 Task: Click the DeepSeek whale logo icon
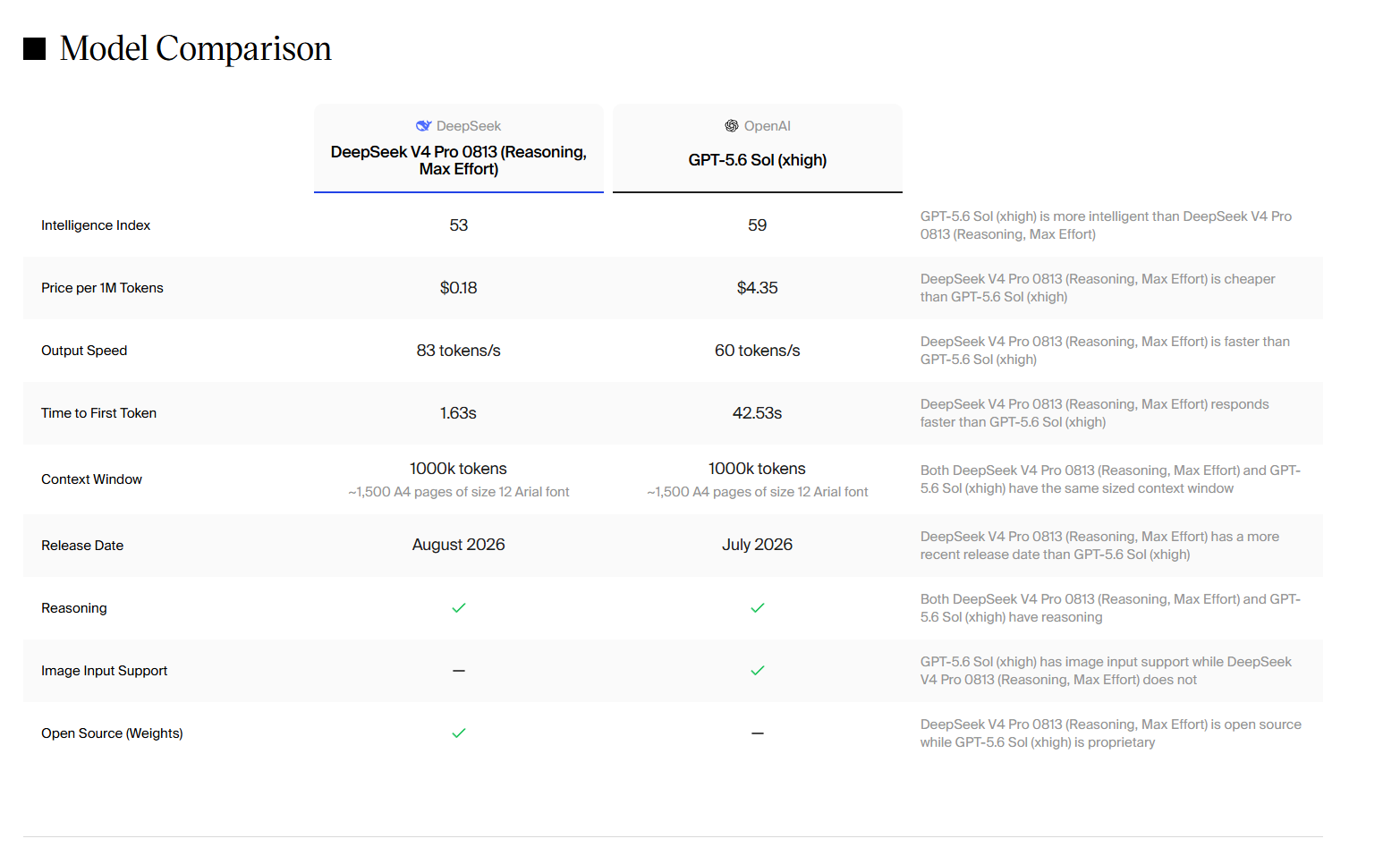click(x=424, y=126)
